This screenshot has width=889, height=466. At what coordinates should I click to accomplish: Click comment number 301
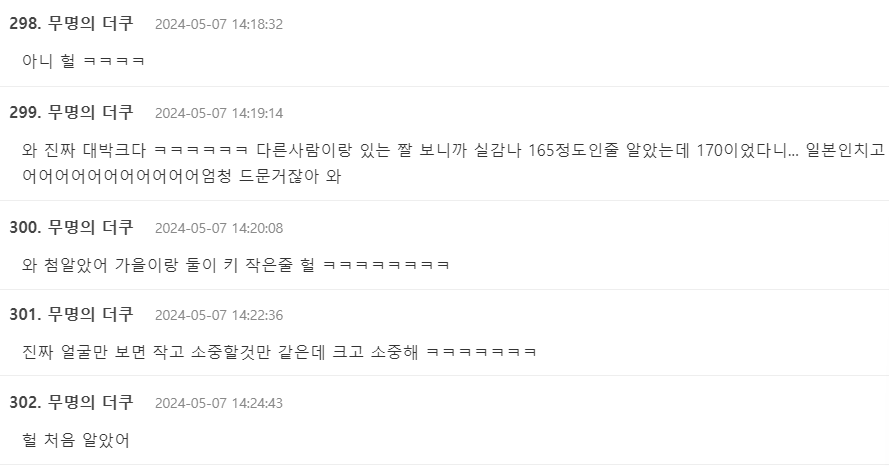25,314
